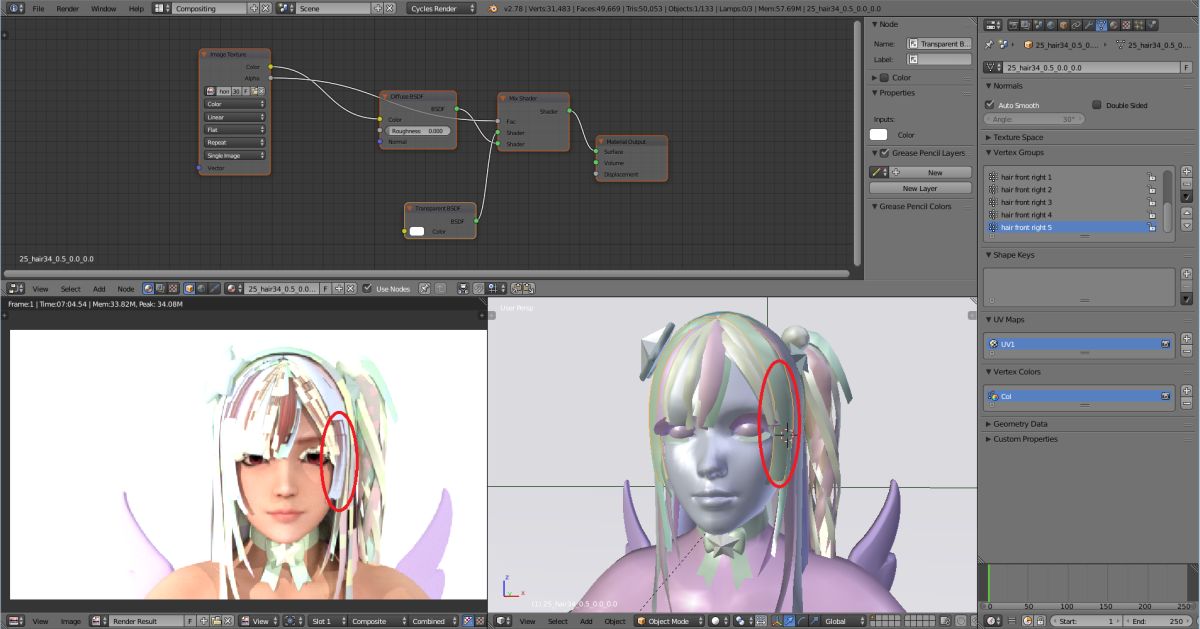This screenshot has width=1200, height=629.
Task: Open Linear interpolation dropdown on Image Texture
Action: [235, 117]
